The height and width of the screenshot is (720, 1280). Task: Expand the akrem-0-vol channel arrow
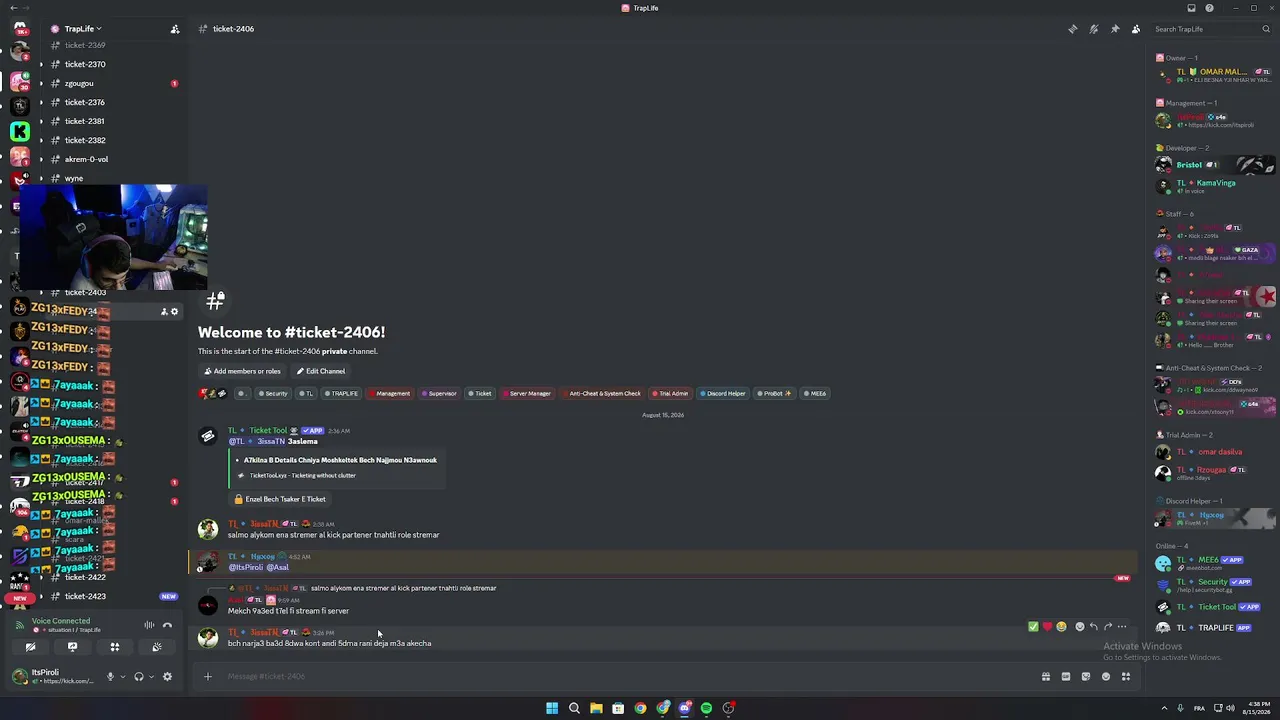pos(41,159)
